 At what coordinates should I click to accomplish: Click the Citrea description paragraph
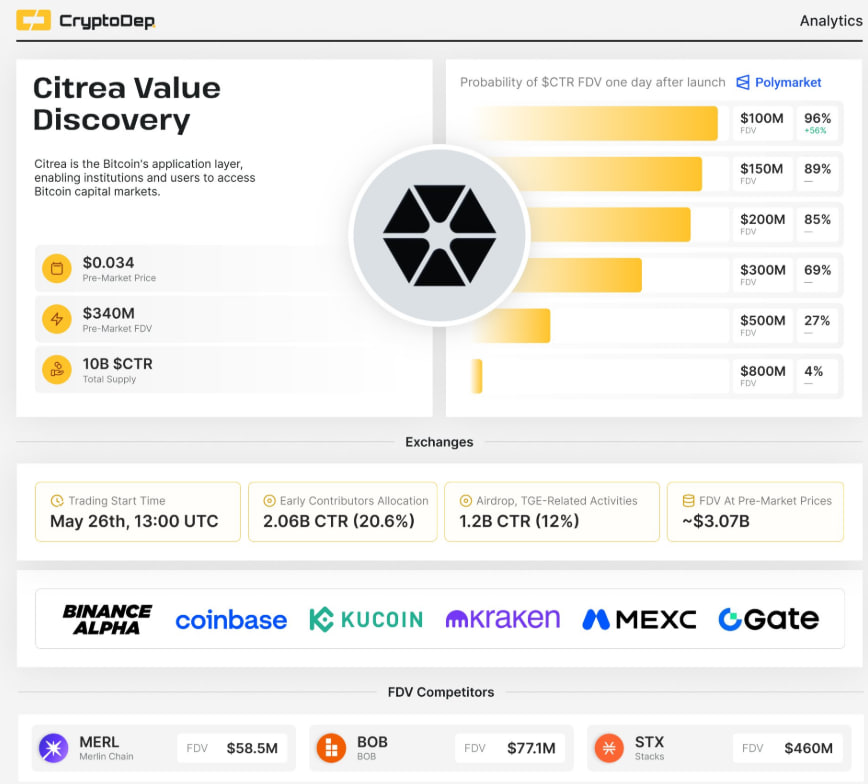(144, 178)
